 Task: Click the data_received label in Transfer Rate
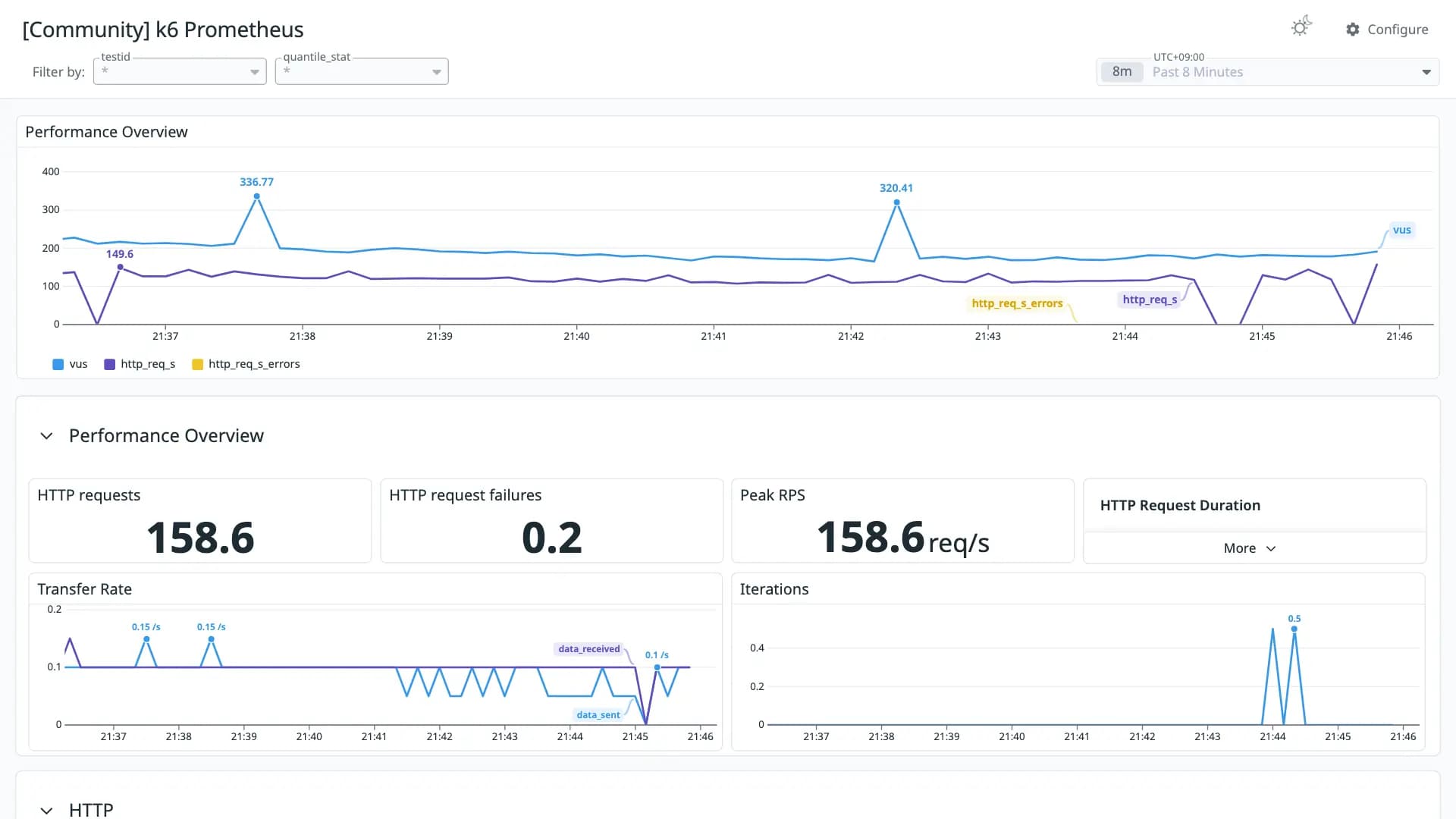click(589, 649)
